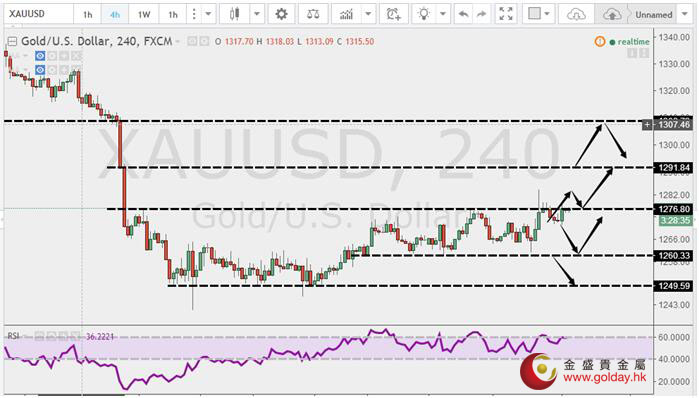Undo the last chart action
The image size is (699, 398).
(464, 14)
